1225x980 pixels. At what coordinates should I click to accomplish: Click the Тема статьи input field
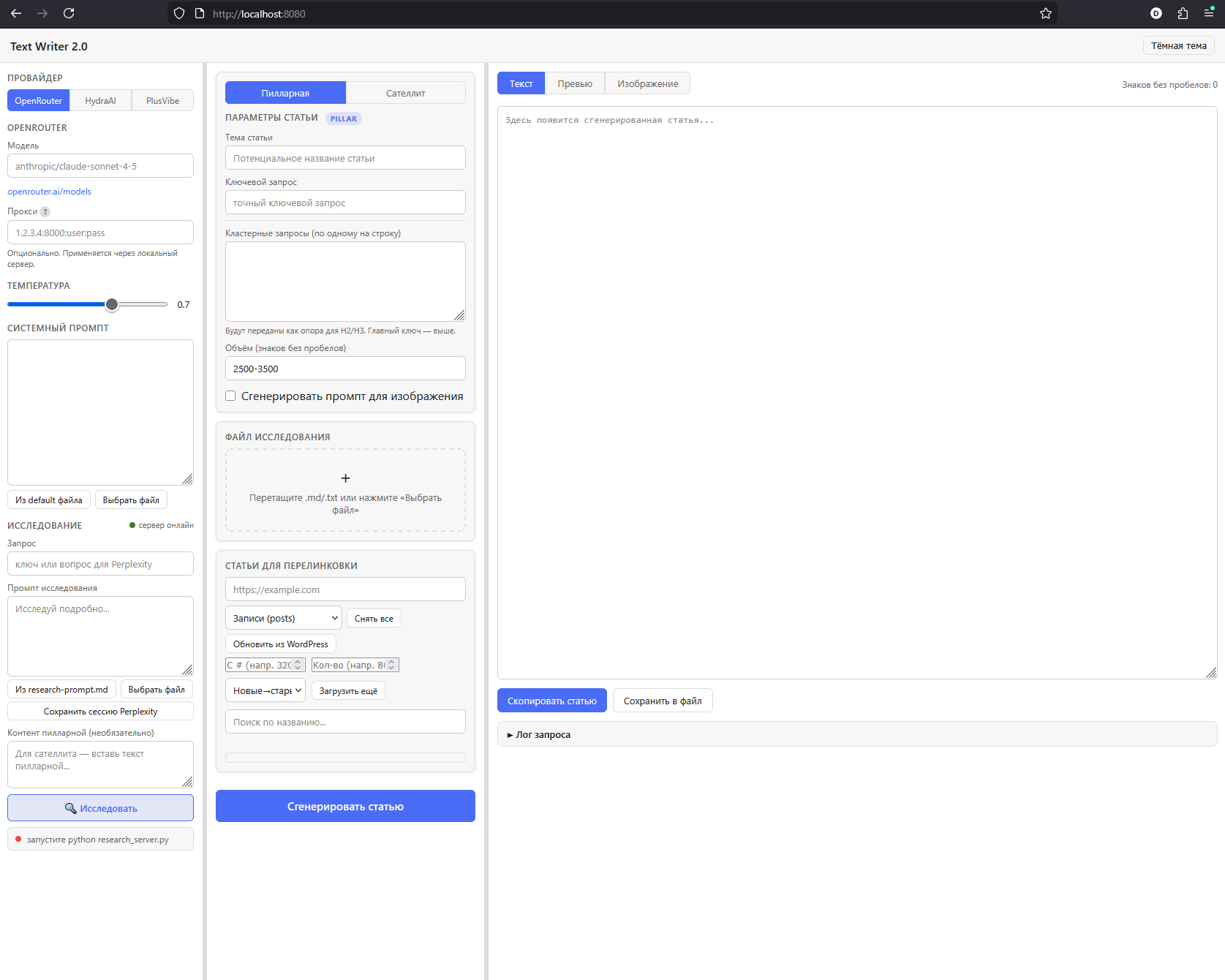[345, 158]
